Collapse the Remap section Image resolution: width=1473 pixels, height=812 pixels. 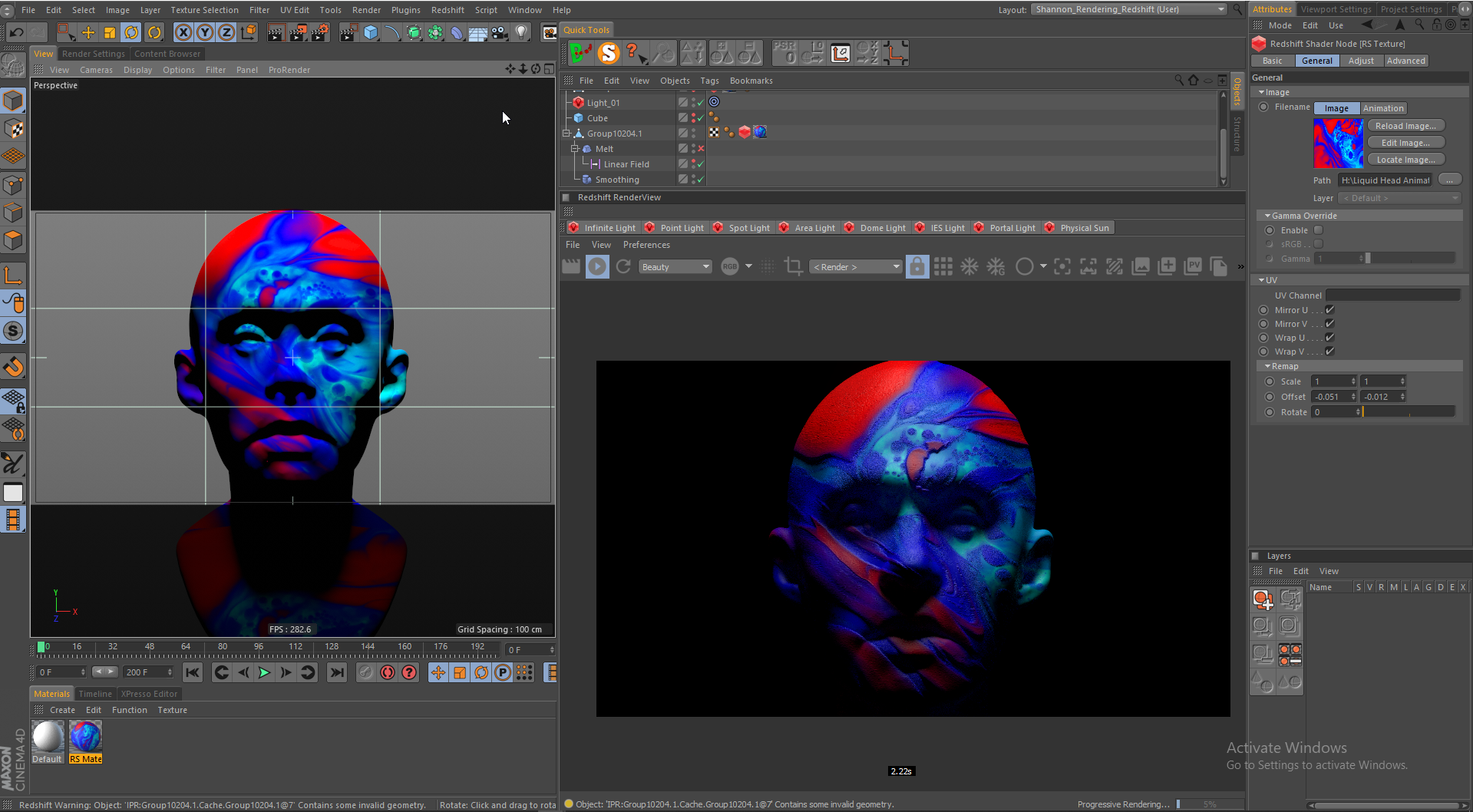(1268, 366)
